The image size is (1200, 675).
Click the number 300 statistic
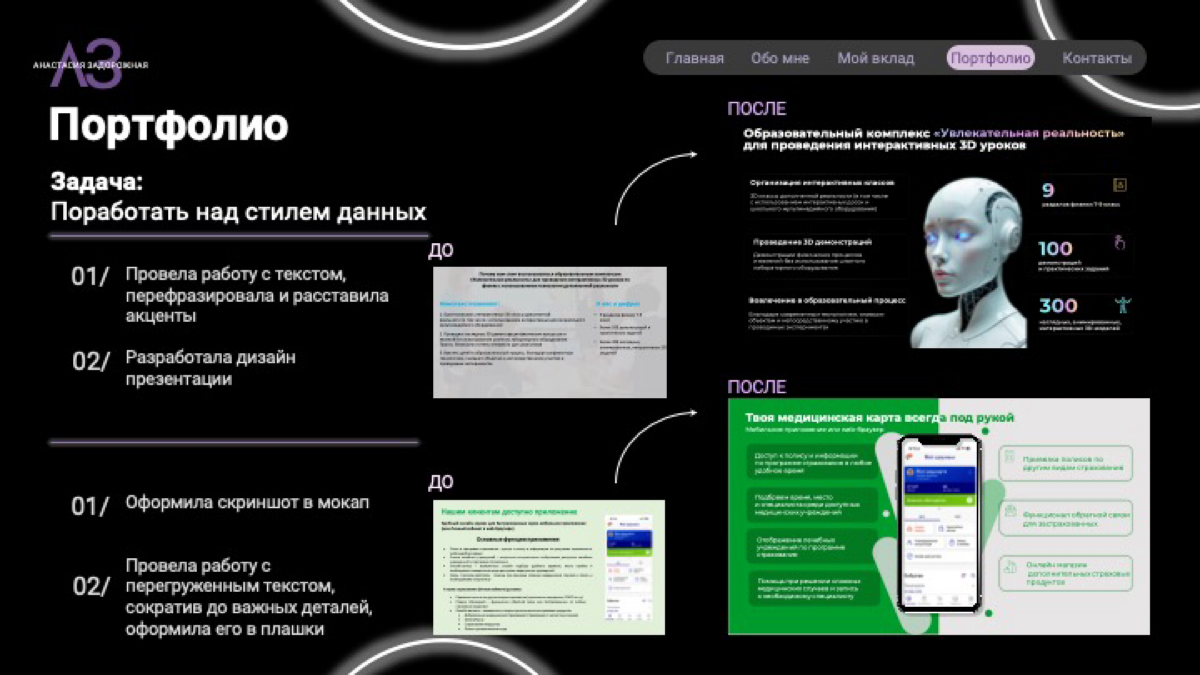click(1057, 306)
